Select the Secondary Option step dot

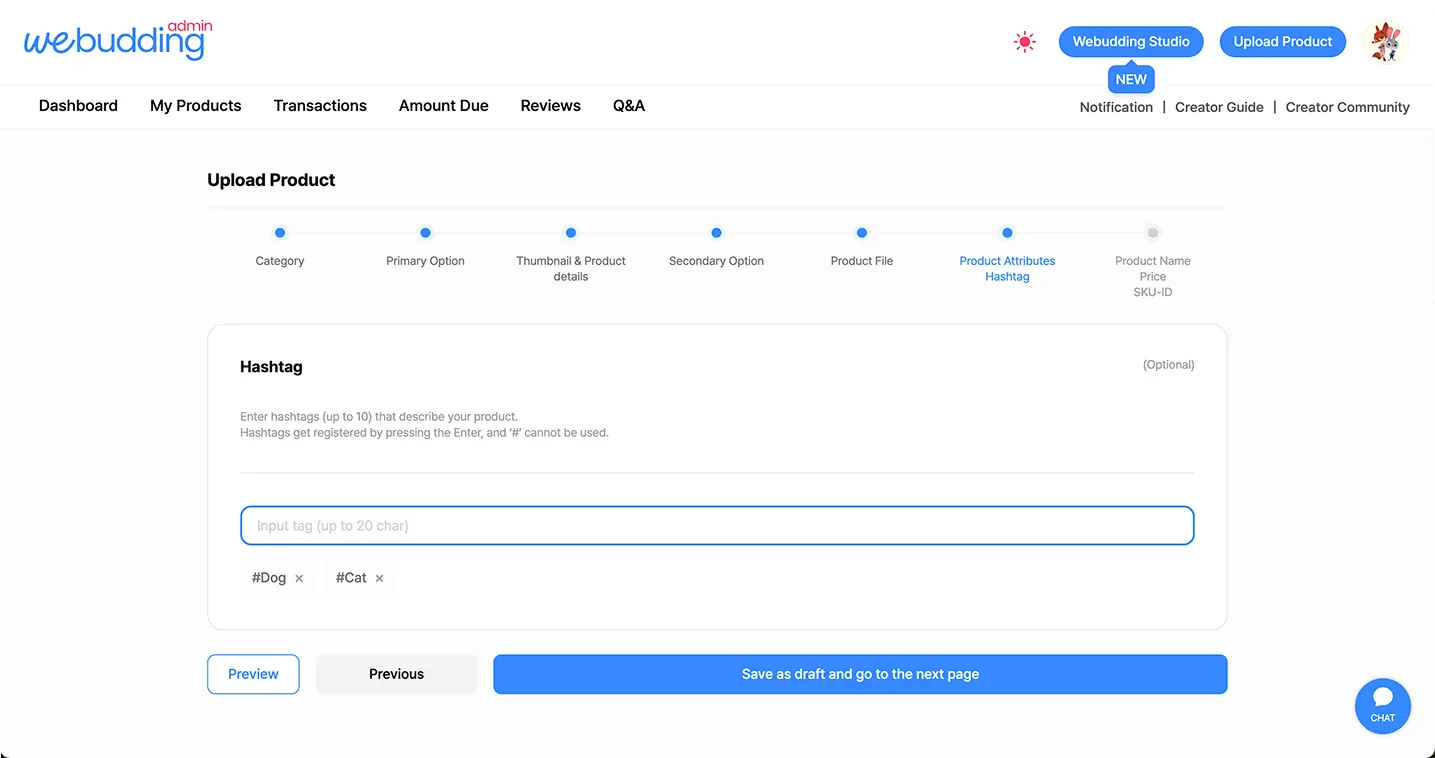pyautogui.click(x=716, y=233)
